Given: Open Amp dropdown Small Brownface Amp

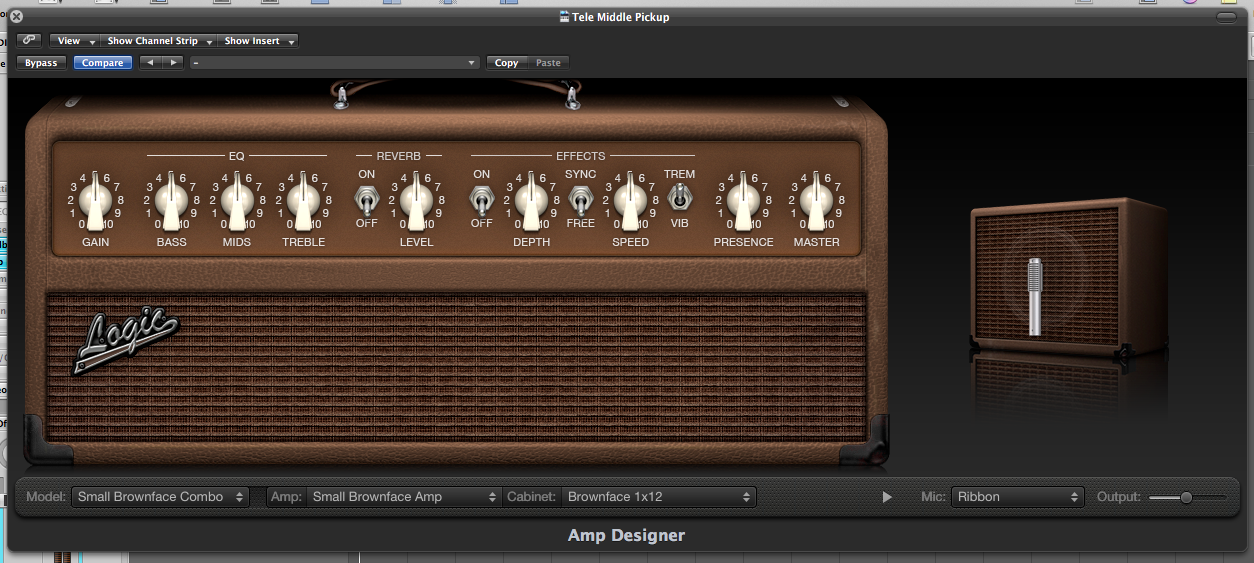Looking at the screenshot, I should point(403,496).
